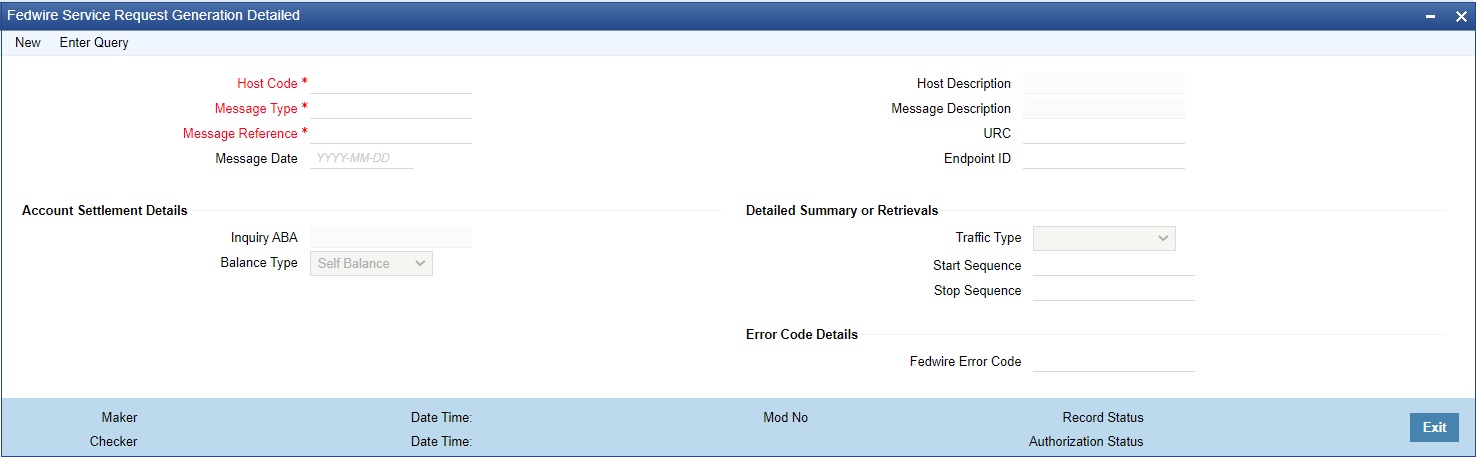This screenshot has width=1476, height=457.
Task: Focus the Host Code input field
Action: [391, 83]
